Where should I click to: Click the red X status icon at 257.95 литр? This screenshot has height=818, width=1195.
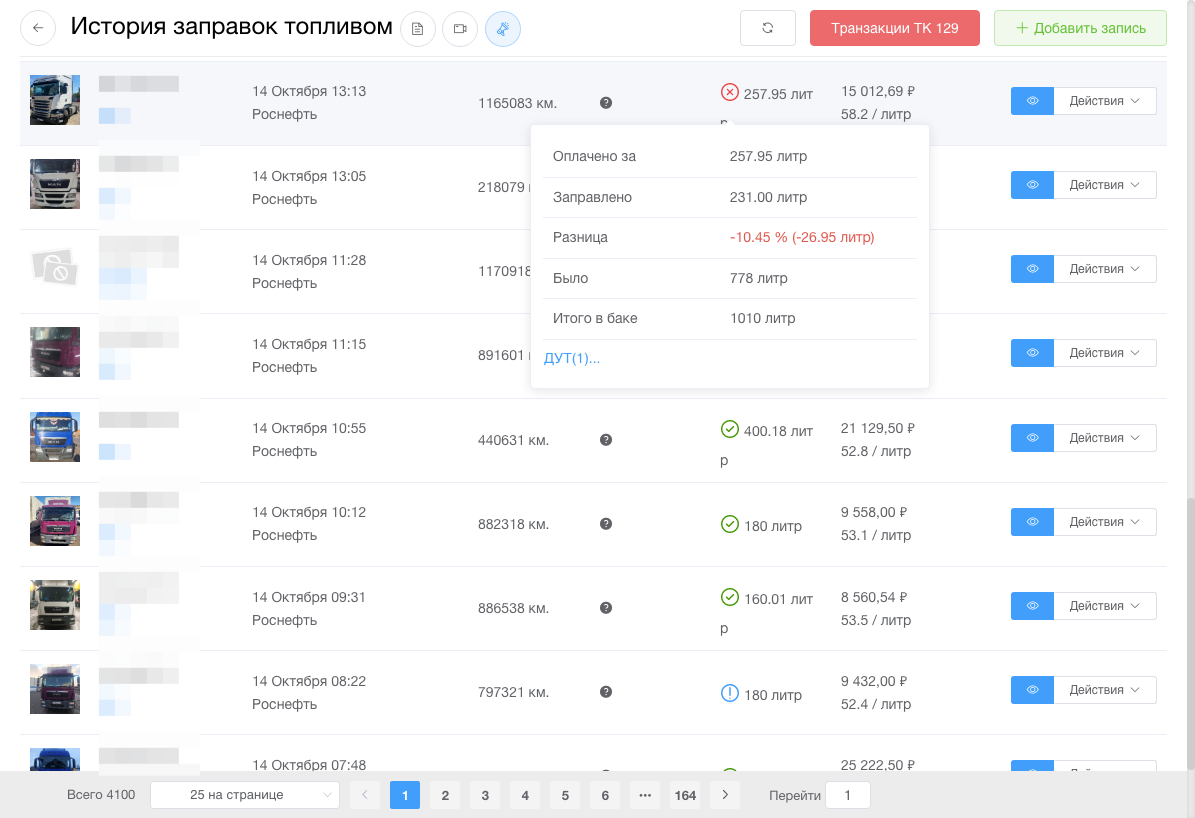[729, 93]
